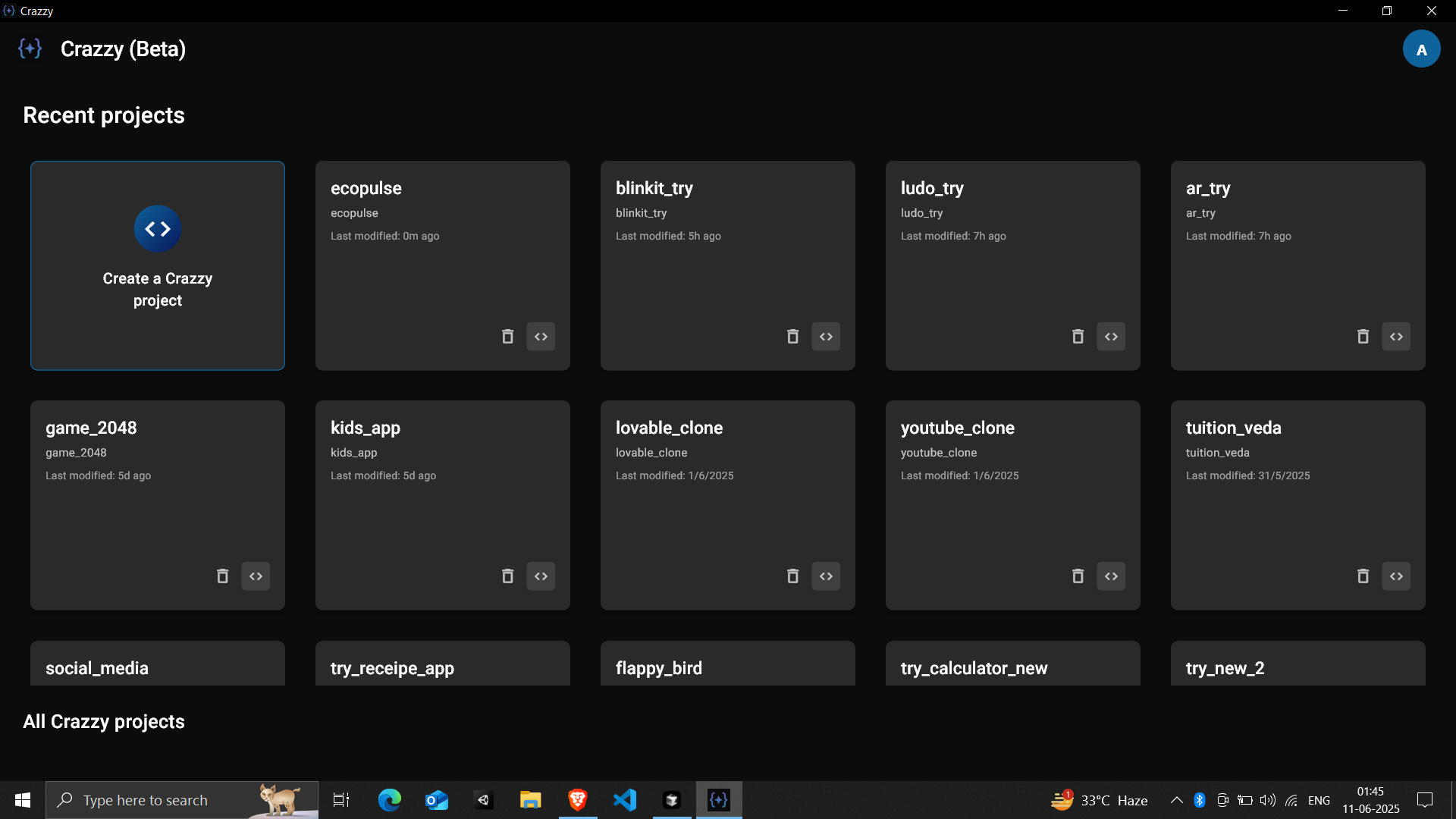
Task: Open the ENG language indicator
Action: click(1319, 799)
